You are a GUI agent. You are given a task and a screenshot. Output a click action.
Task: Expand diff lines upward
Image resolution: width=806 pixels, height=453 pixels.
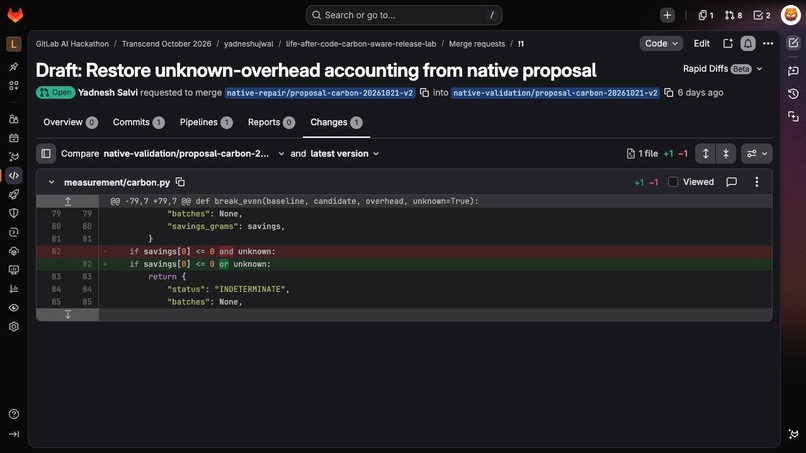tap(68, 201)
